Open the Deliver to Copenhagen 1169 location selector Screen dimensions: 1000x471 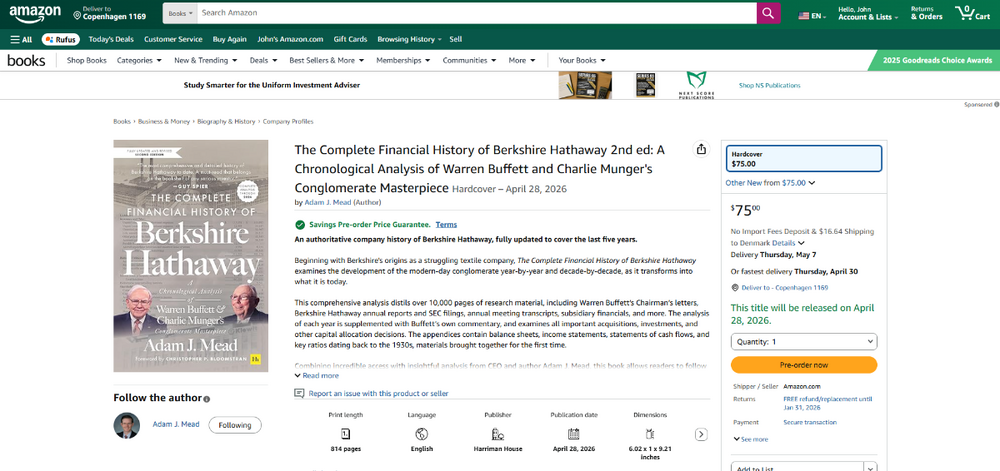[x=110, y=13]
